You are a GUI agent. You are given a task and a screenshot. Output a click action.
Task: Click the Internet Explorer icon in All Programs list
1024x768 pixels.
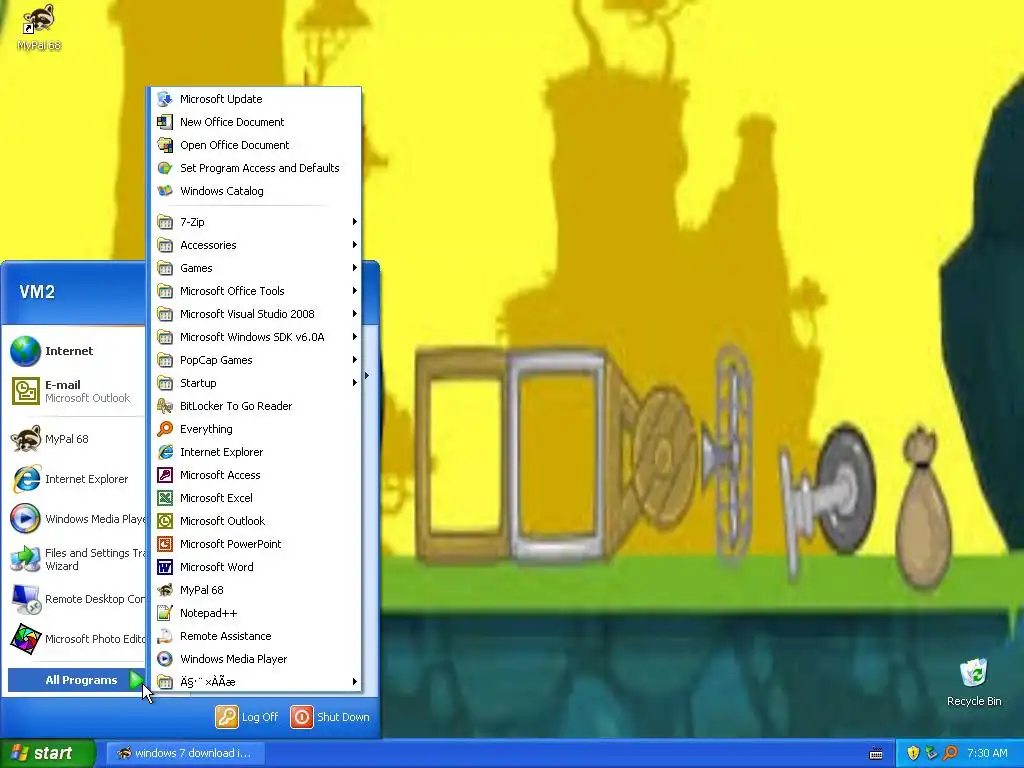(x=165, y=452)
